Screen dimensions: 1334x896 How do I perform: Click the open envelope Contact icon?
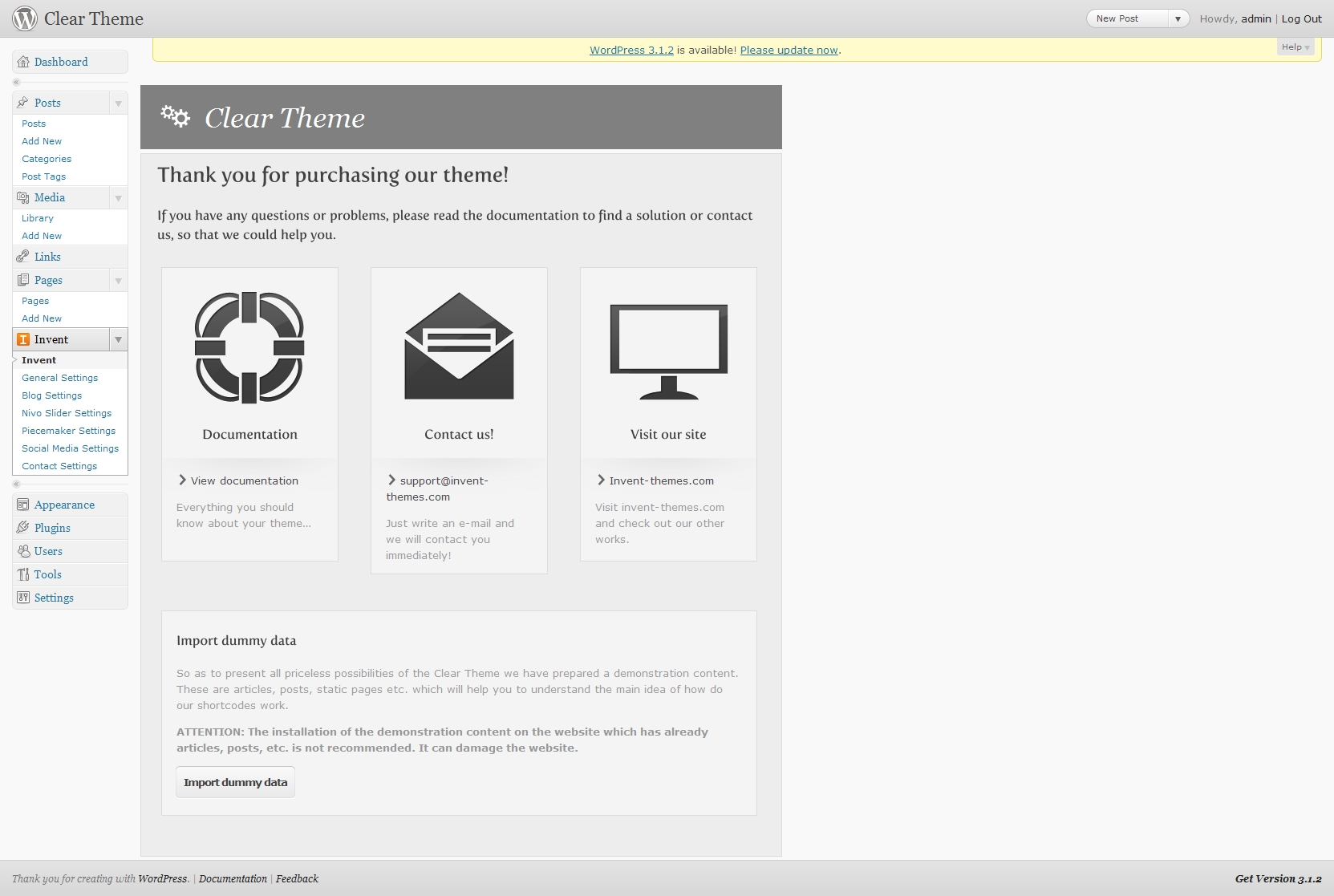point(459,347)
